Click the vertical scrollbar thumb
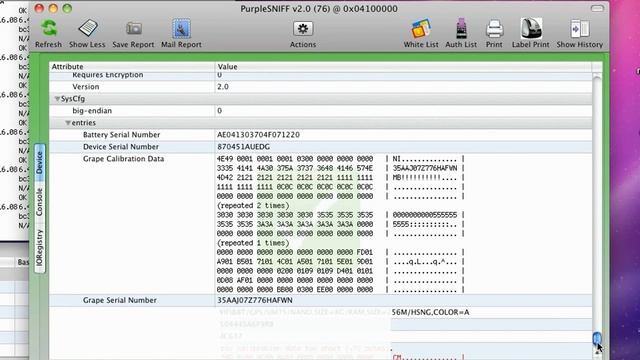The height and width of the screenshot is (360, 640). (x=597, y=338)
